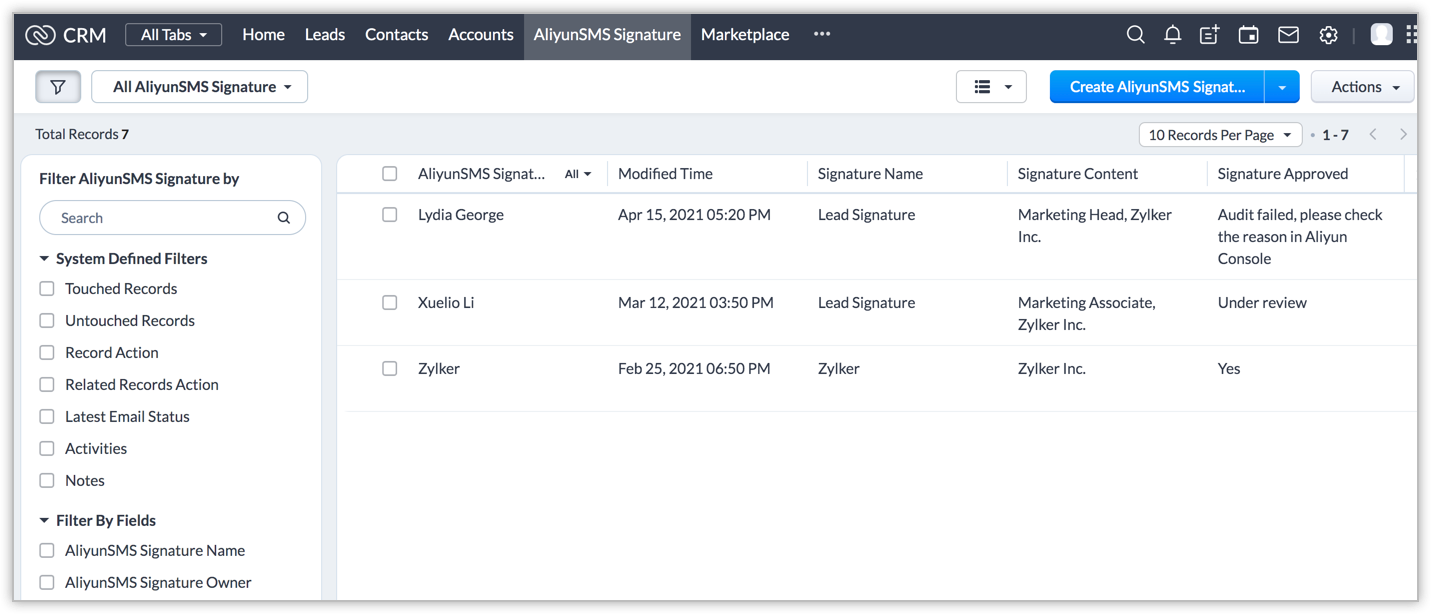Sort by Signature Name column header

tap(870, 174)
